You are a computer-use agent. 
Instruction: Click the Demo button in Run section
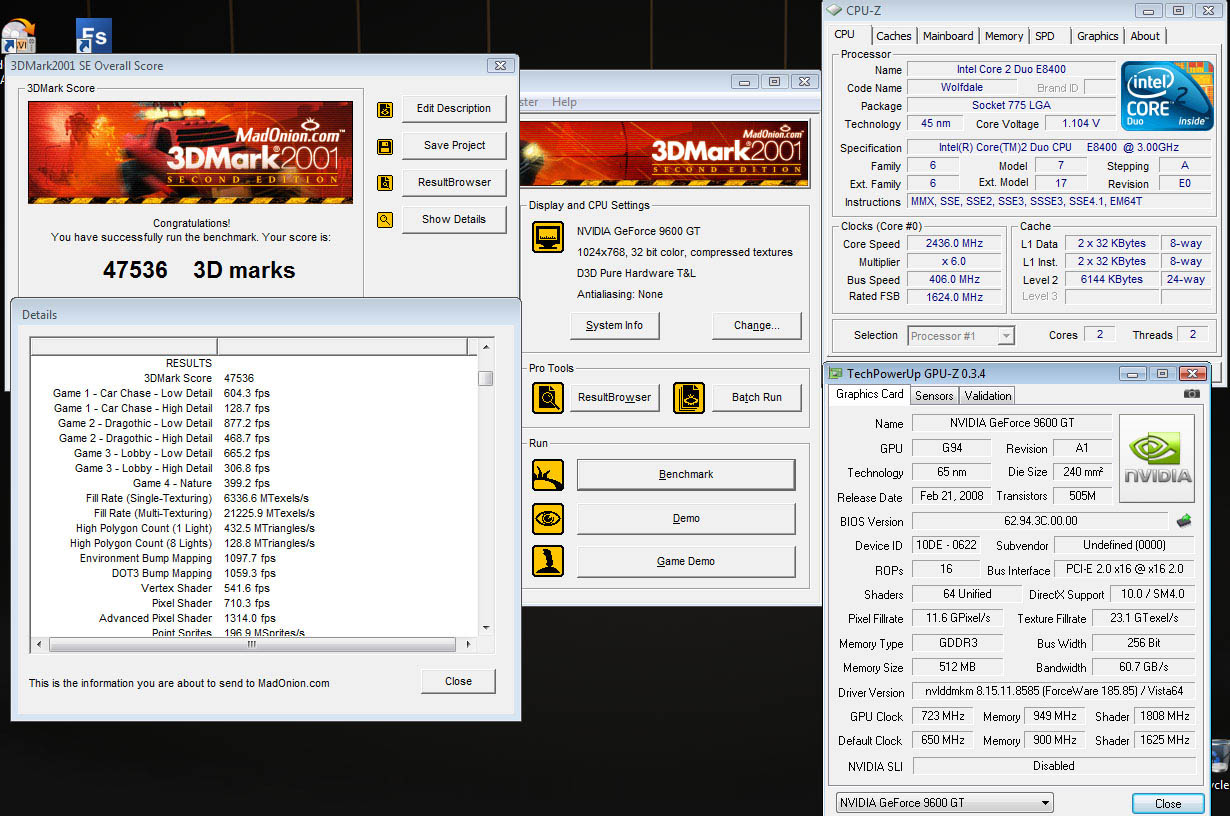686,519
